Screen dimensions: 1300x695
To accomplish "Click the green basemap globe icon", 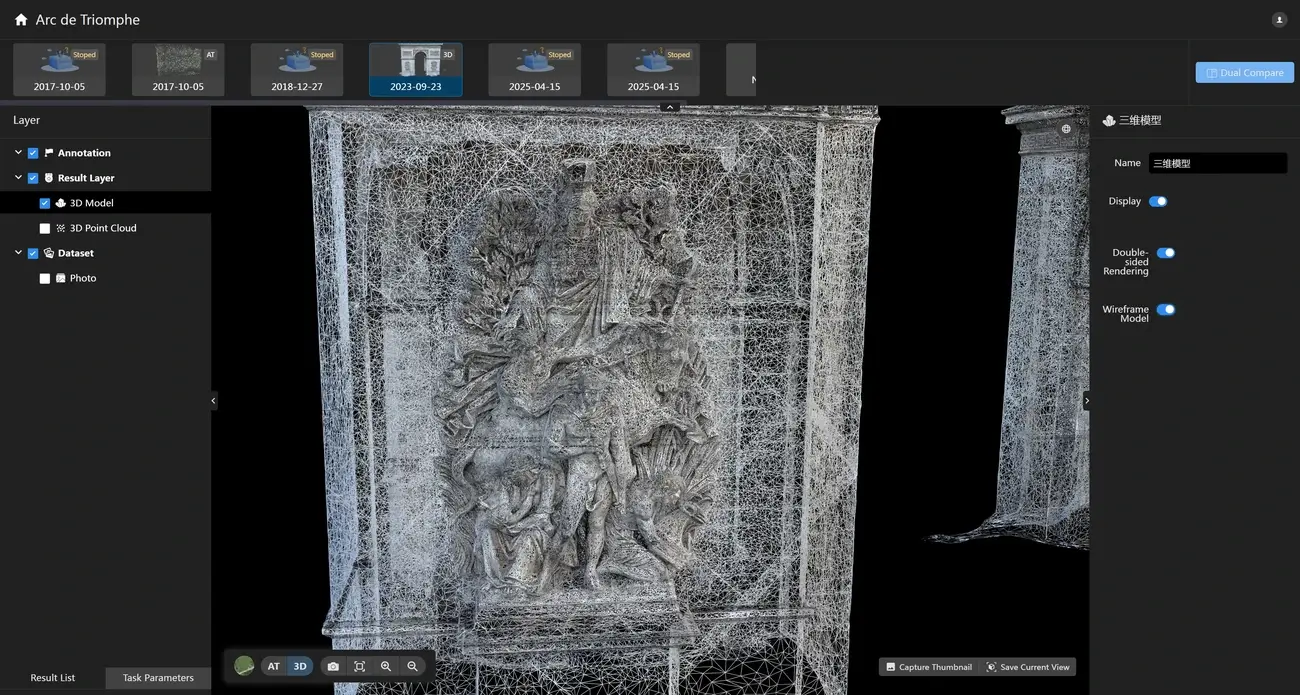I will (x=244, y=666).
